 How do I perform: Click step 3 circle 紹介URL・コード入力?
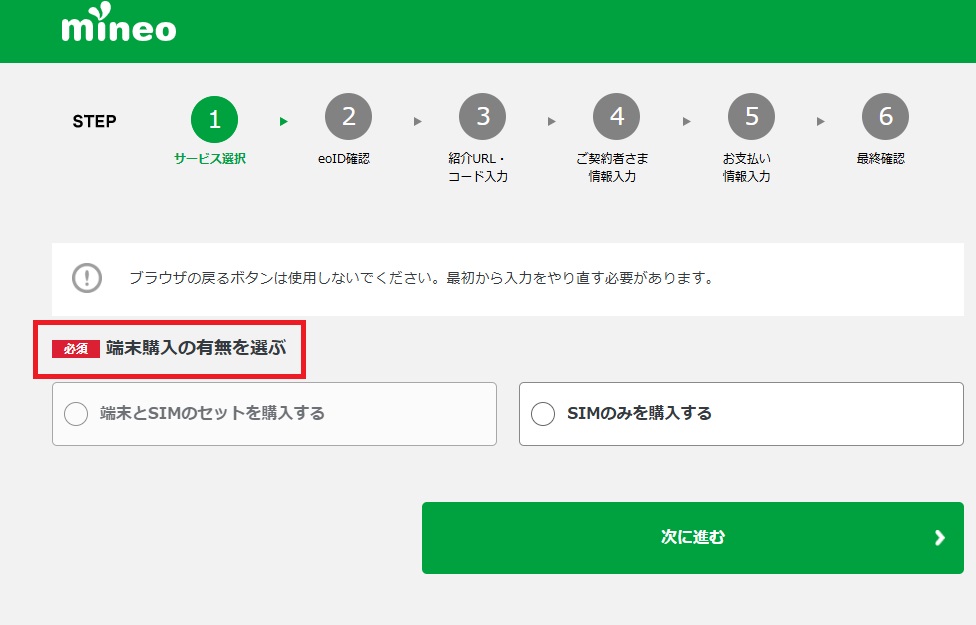482,116
